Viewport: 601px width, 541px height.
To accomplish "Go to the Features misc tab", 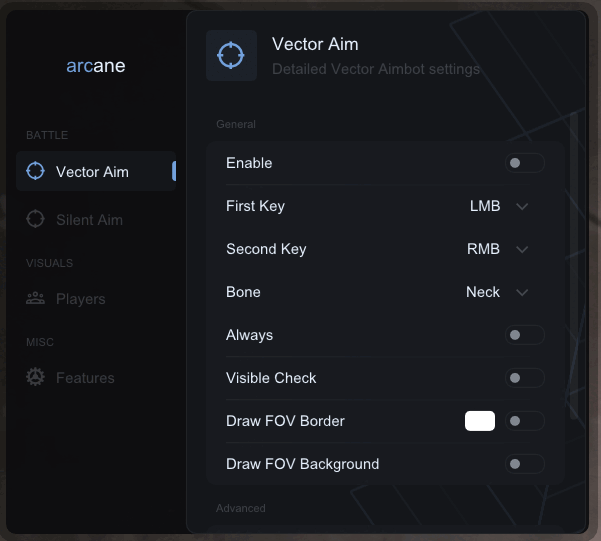I will coord(85,378).
